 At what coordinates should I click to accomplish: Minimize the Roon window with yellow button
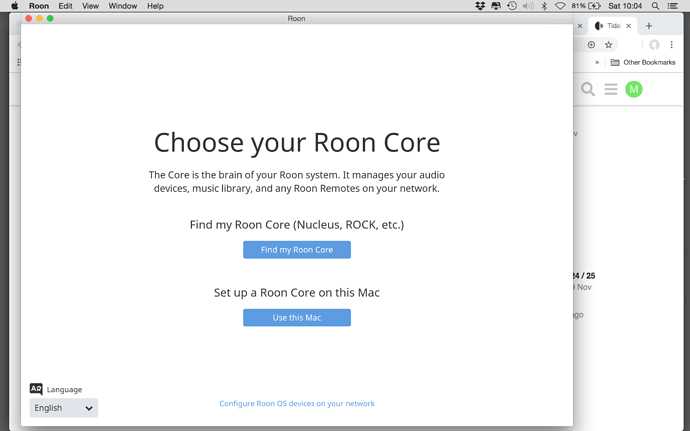[39, 18]
